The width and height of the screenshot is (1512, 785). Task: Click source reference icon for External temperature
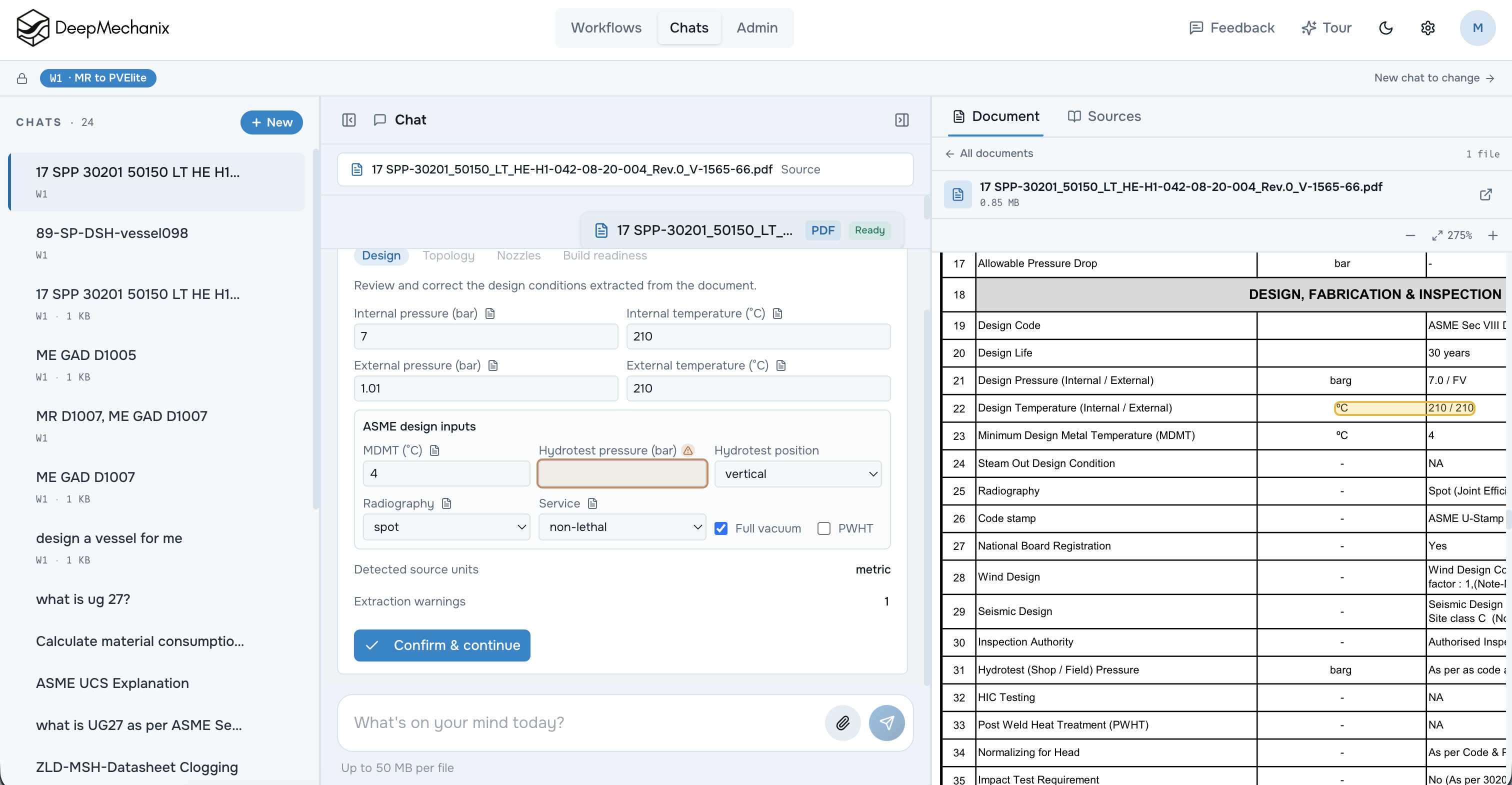(780, 365)
